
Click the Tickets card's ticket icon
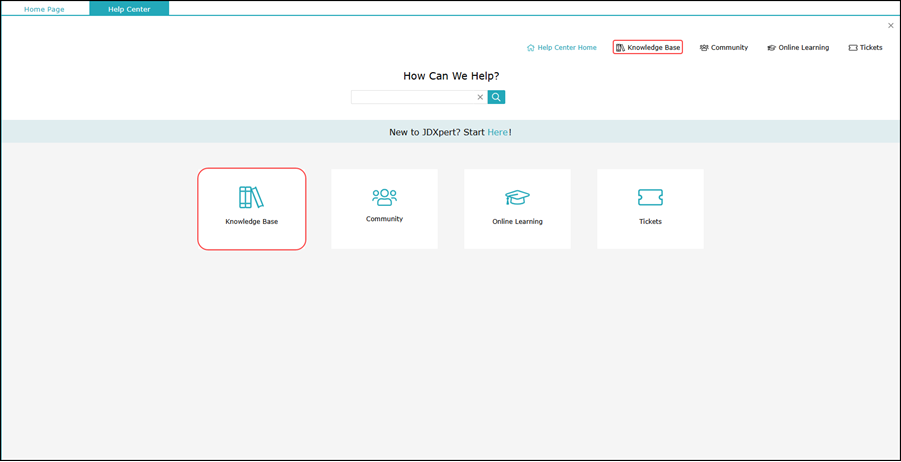coord(650,198)
